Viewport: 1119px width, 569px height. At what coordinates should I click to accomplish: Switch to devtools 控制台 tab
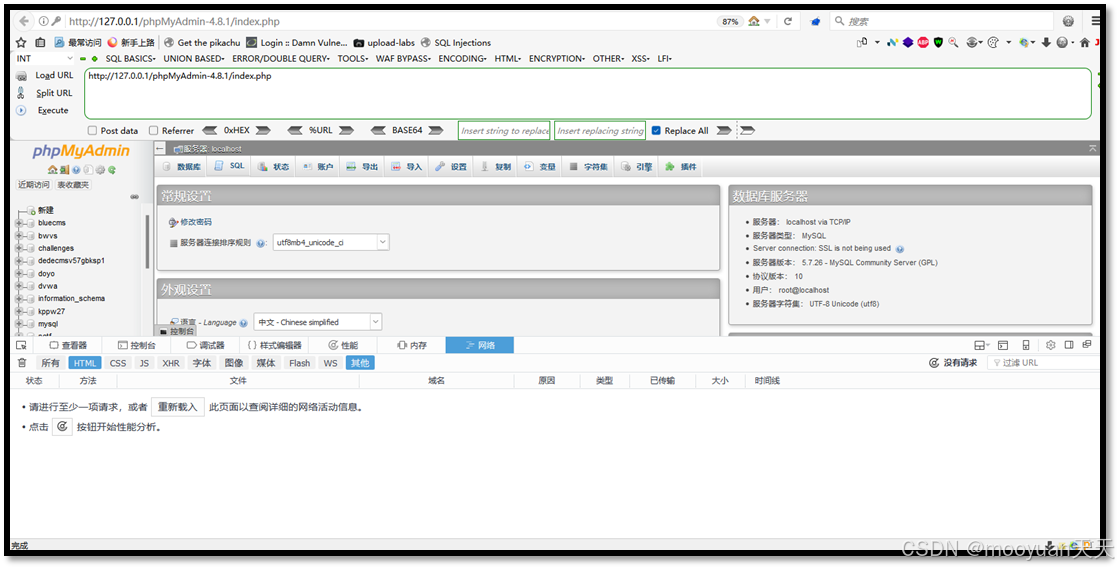[x=136, y=345]
